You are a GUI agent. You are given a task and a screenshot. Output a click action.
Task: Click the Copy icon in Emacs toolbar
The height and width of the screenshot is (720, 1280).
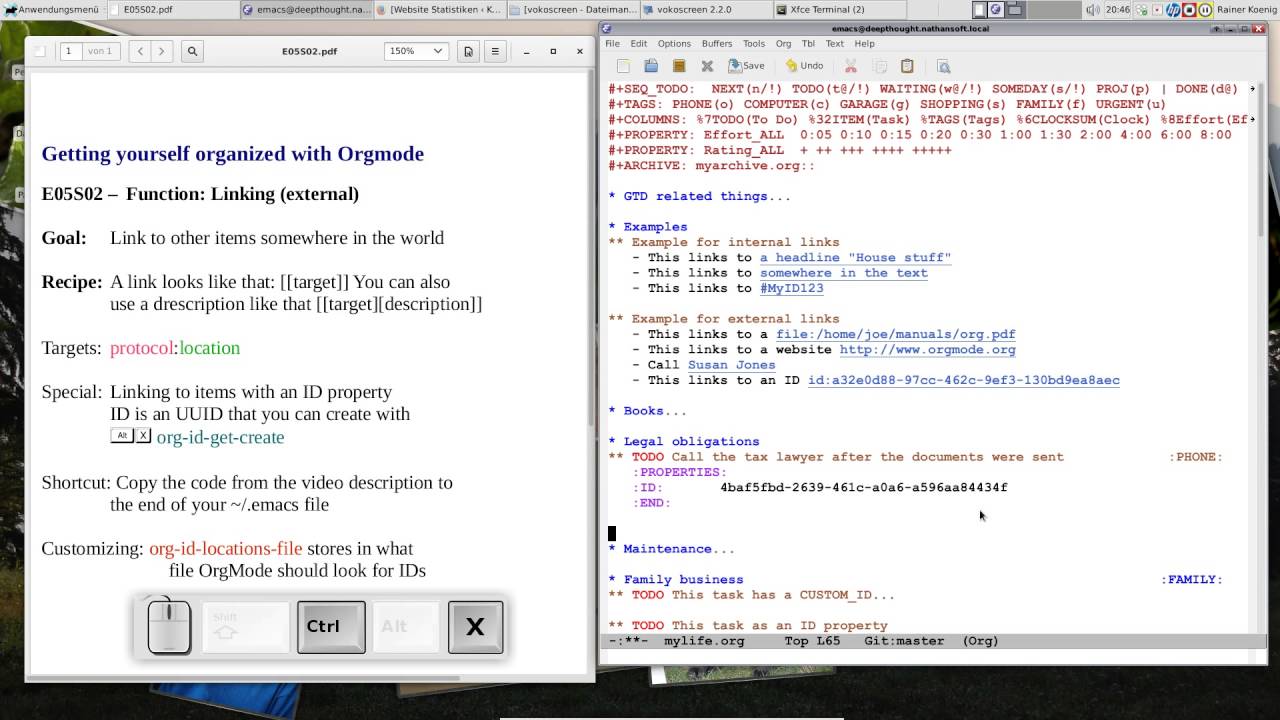(880, 66)
